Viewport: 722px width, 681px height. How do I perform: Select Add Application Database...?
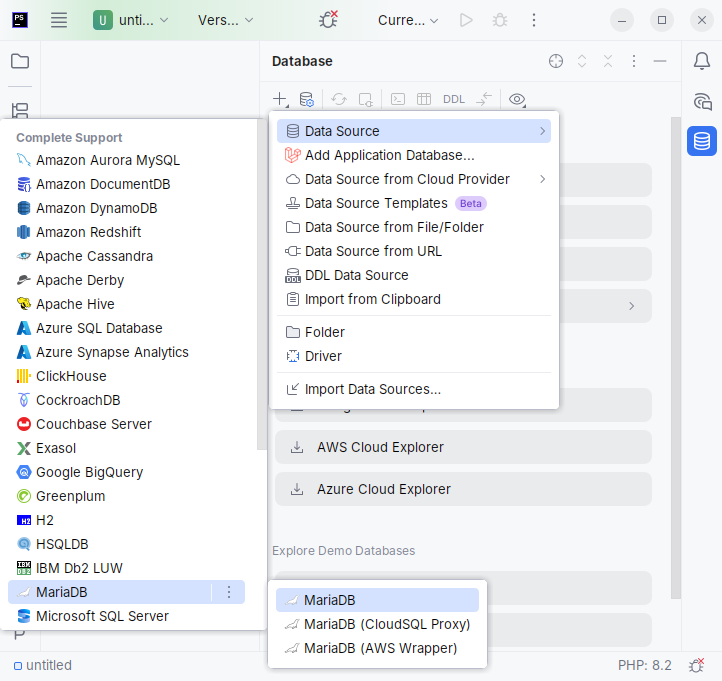[x=414, y=155]
